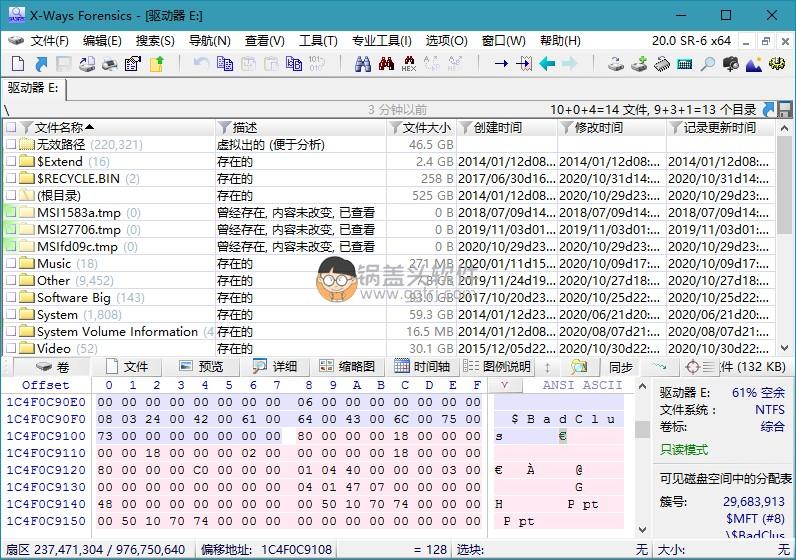Click the Open RAM memory chip icon
The width and height of the screenshot is (796, 560).
click(x=662, y=64)
